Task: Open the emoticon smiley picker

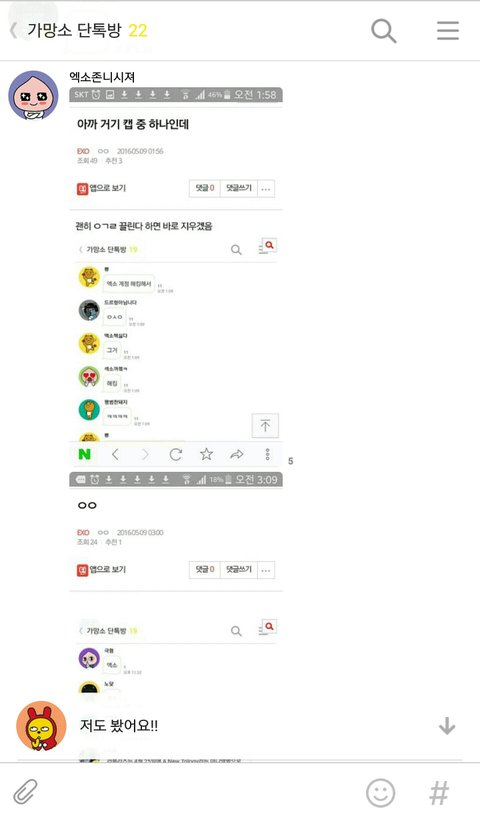Action: 381,793
